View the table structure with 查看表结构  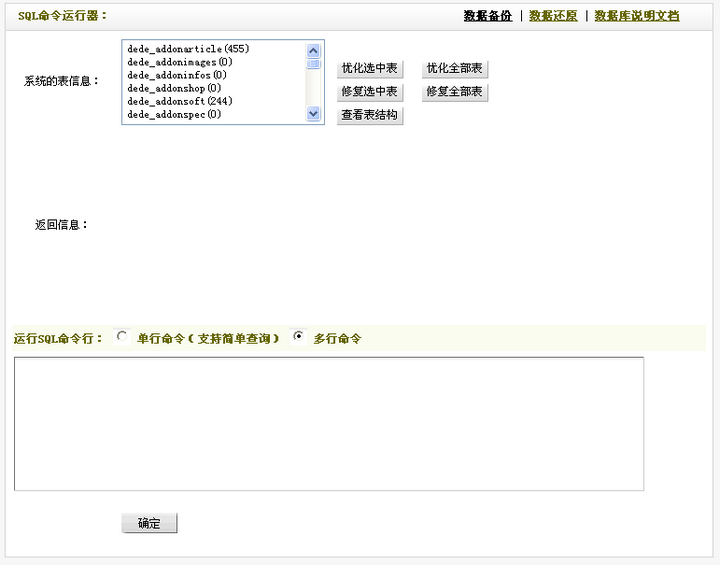[x=369, y=115]
